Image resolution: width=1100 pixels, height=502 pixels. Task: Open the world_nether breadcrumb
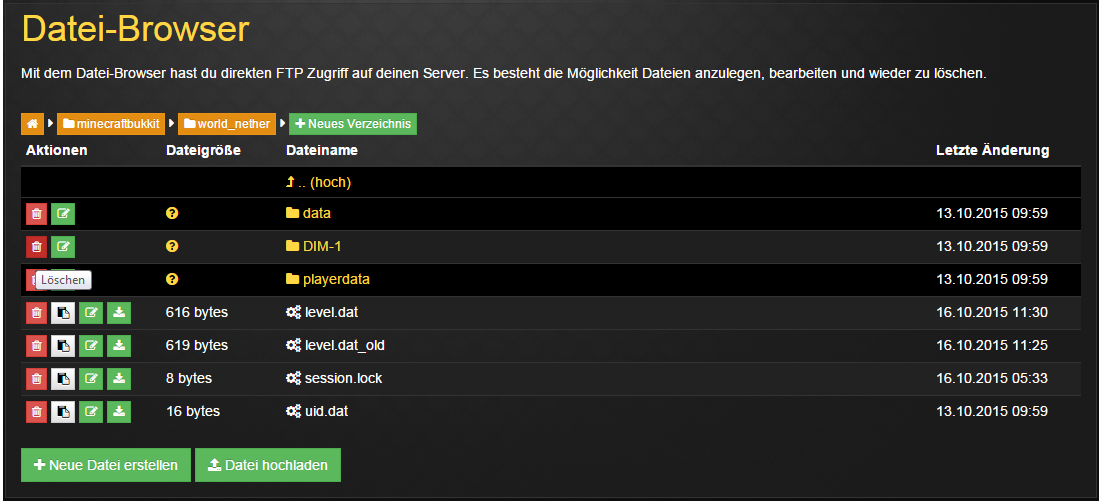click(x=227, y=124)
